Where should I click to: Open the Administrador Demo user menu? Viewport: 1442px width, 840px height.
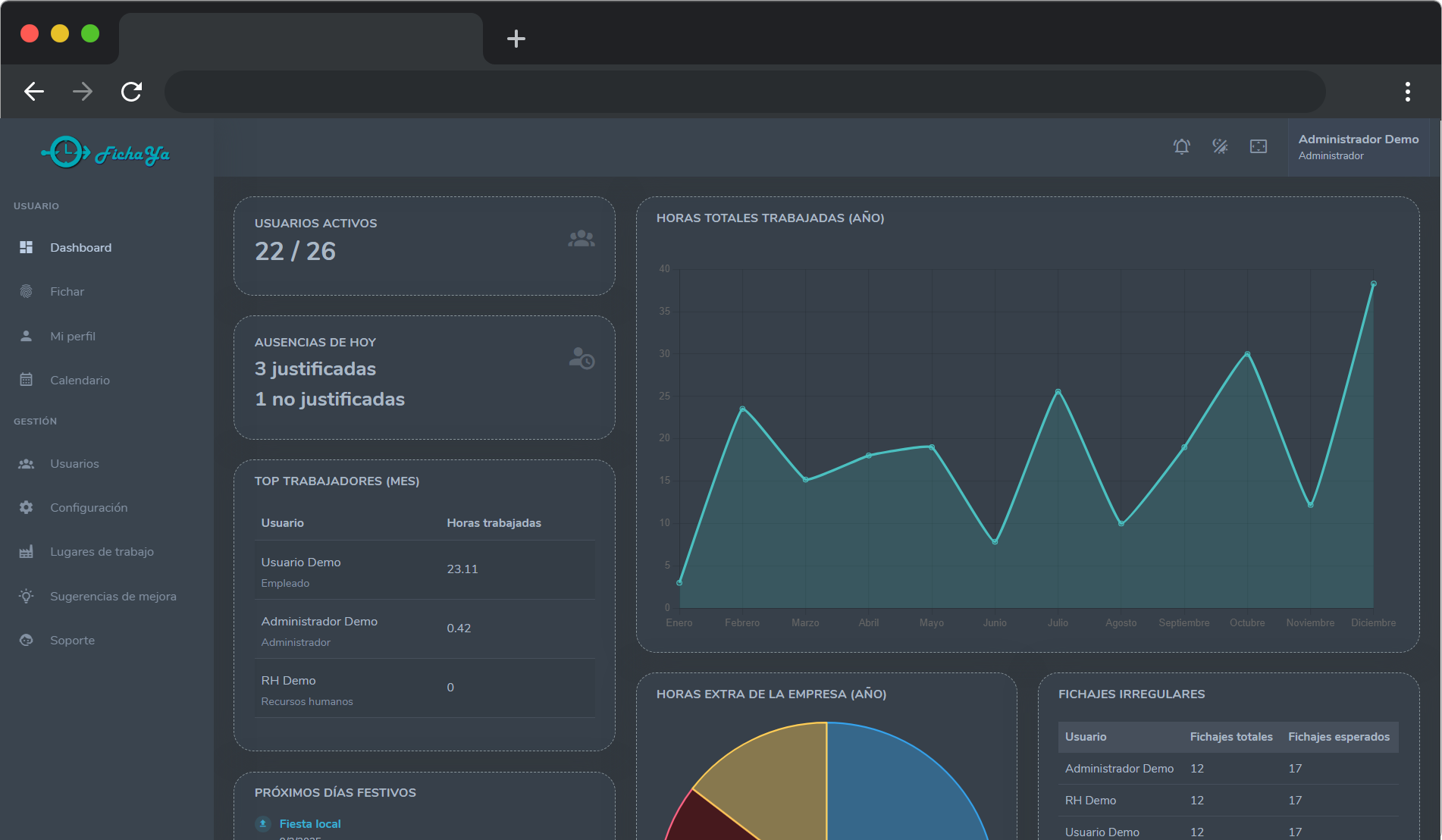point(1358,147)
